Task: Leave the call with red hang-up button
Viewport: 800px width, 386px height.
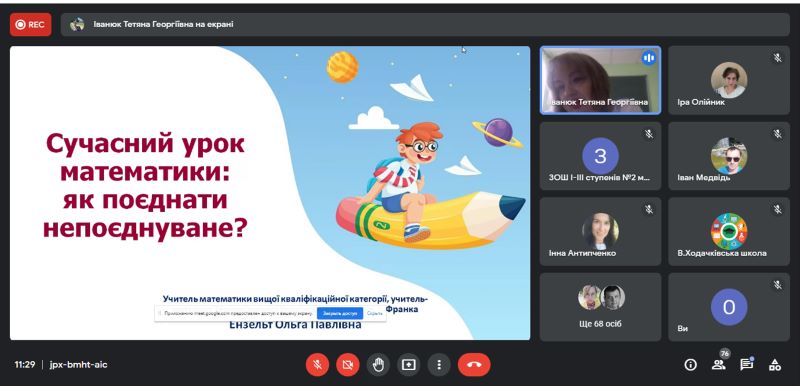Action: coord(474,365)
